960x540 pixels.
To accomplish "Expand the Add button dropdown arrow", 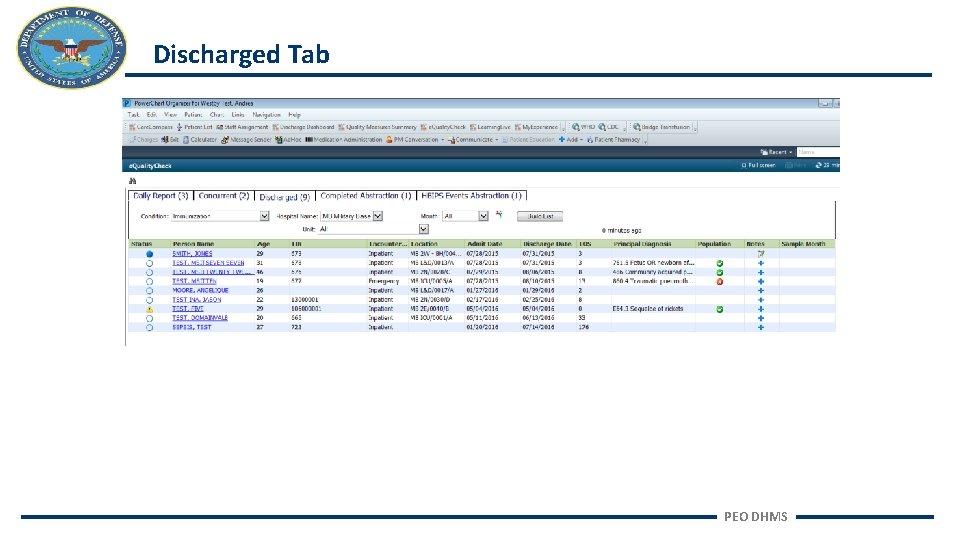I will tap(581, 140).
